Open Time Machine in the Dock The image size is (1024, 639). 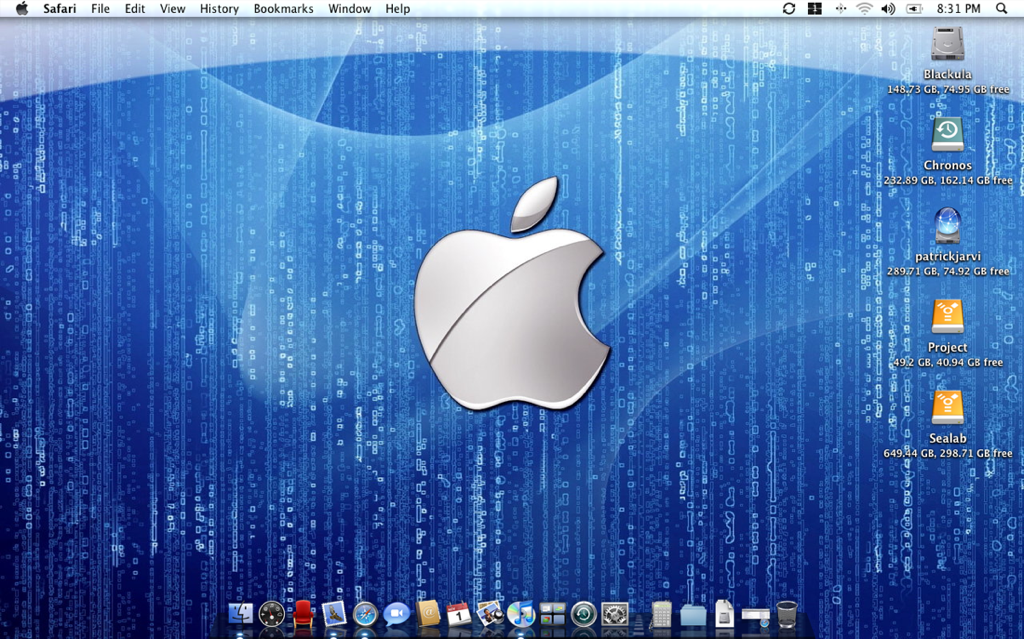(x=584, y=614)
